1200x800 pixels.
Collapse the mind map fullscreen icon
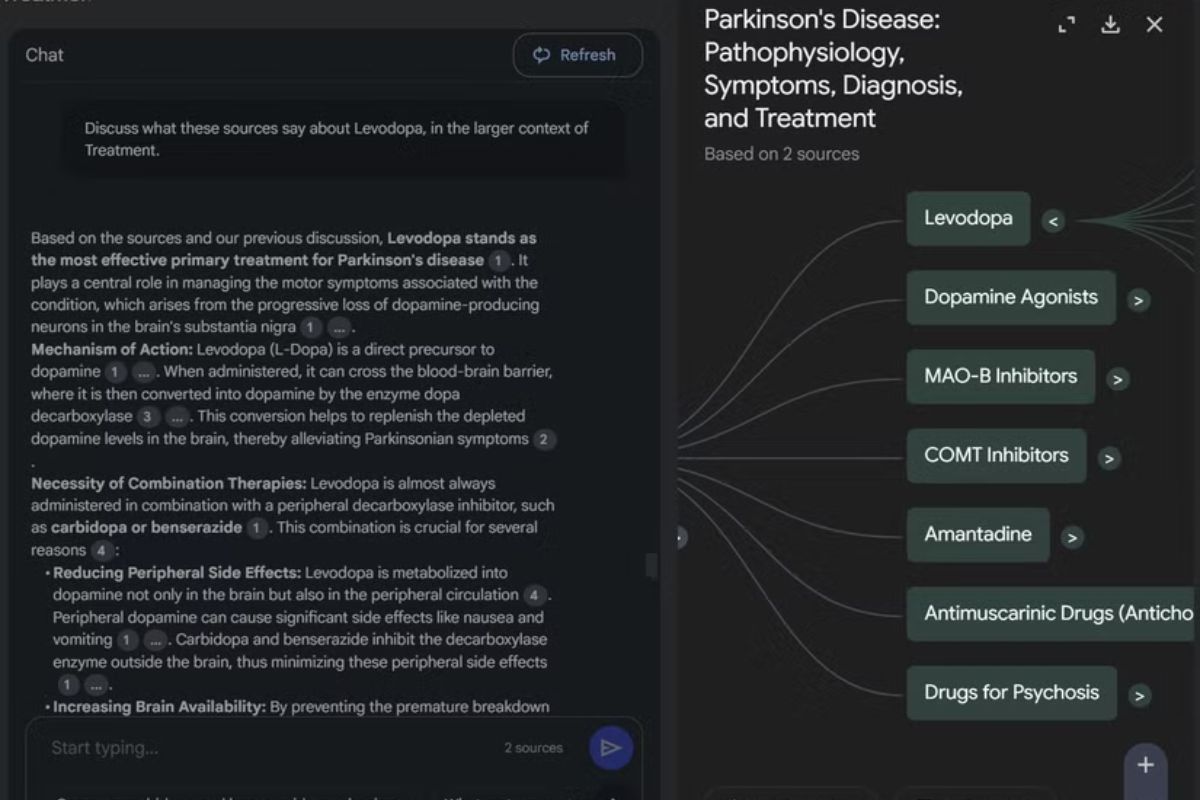coord(1067,25)
